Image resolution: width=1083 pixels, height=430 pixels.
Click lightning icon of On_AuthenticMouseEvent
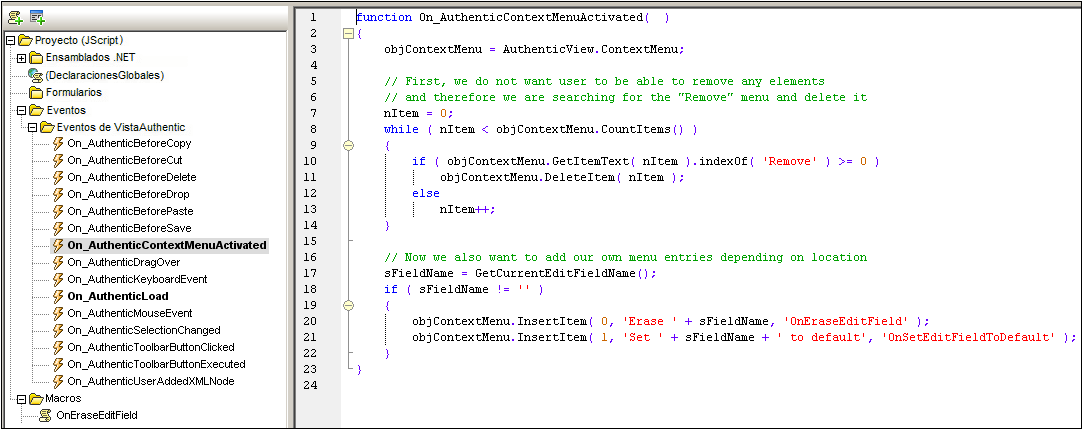[x=58, y=313]
